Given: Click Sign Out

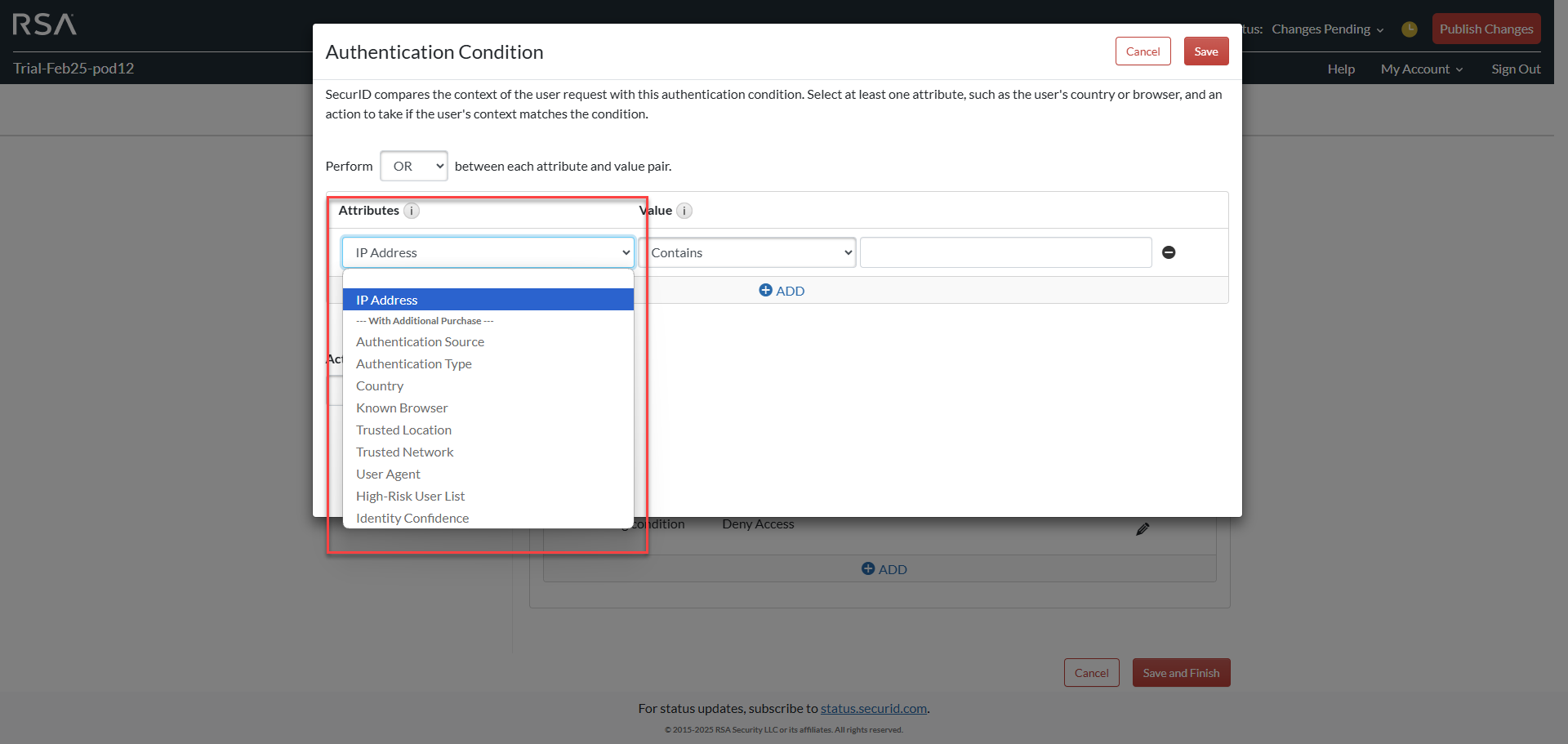Looking at the screenshot, I should [x=1515, y=69].
